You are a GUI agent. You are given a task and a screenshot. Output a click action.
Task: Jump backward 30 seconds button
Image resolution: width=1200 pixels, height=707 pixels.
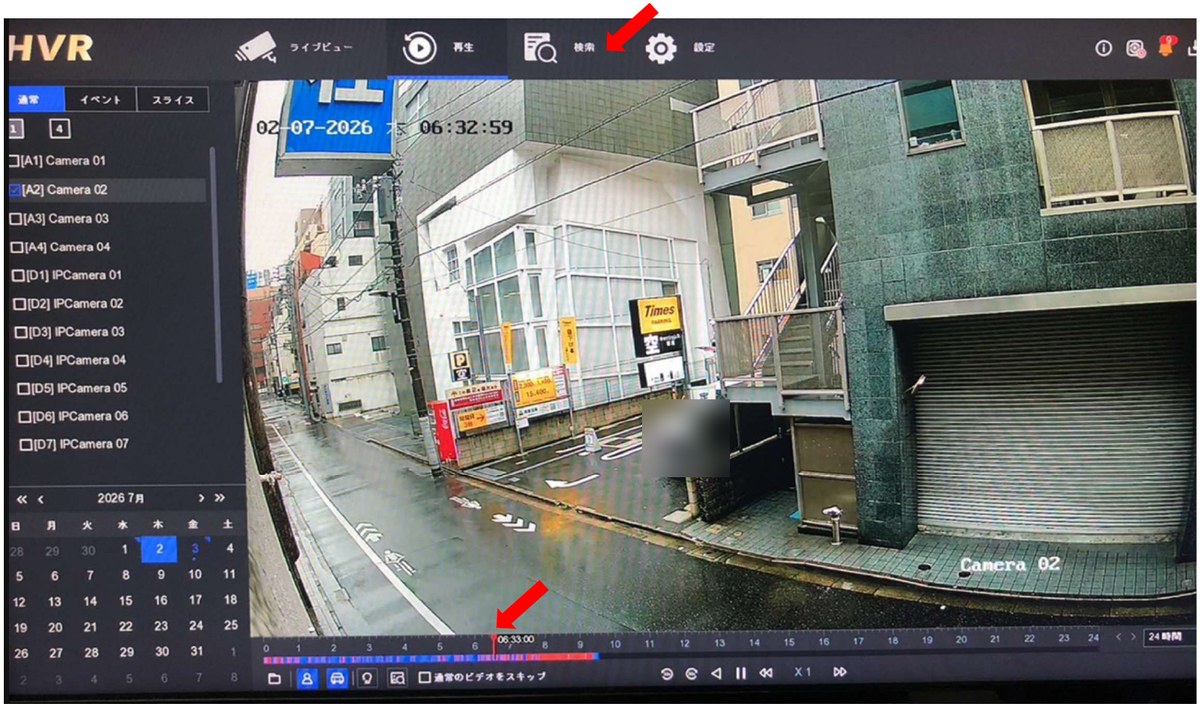click(x=667, y=674)
